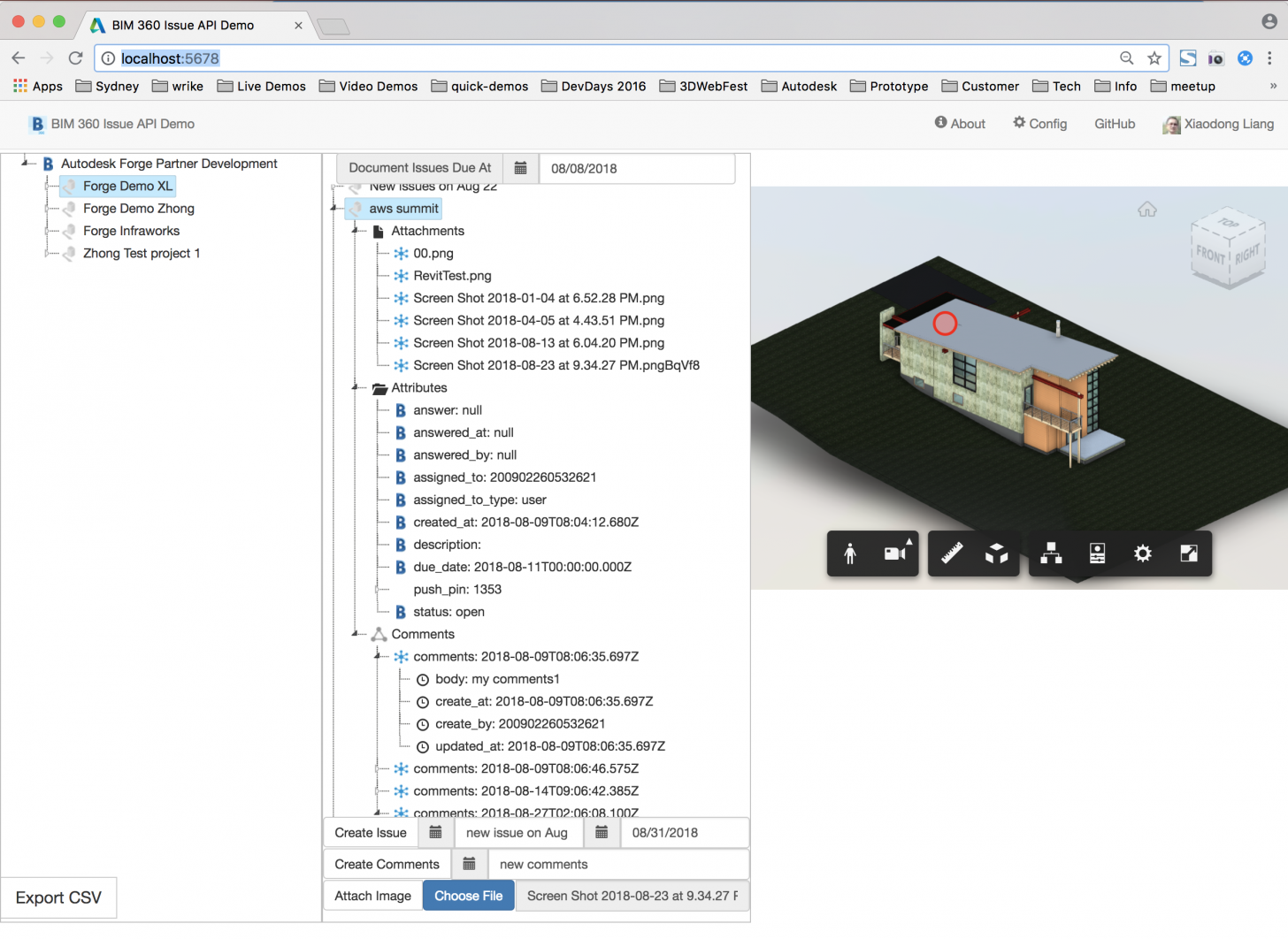The image size is (1288, 939).
Task: Open the Live Demos bookmarks folder
Action: [x=261, y=86]
